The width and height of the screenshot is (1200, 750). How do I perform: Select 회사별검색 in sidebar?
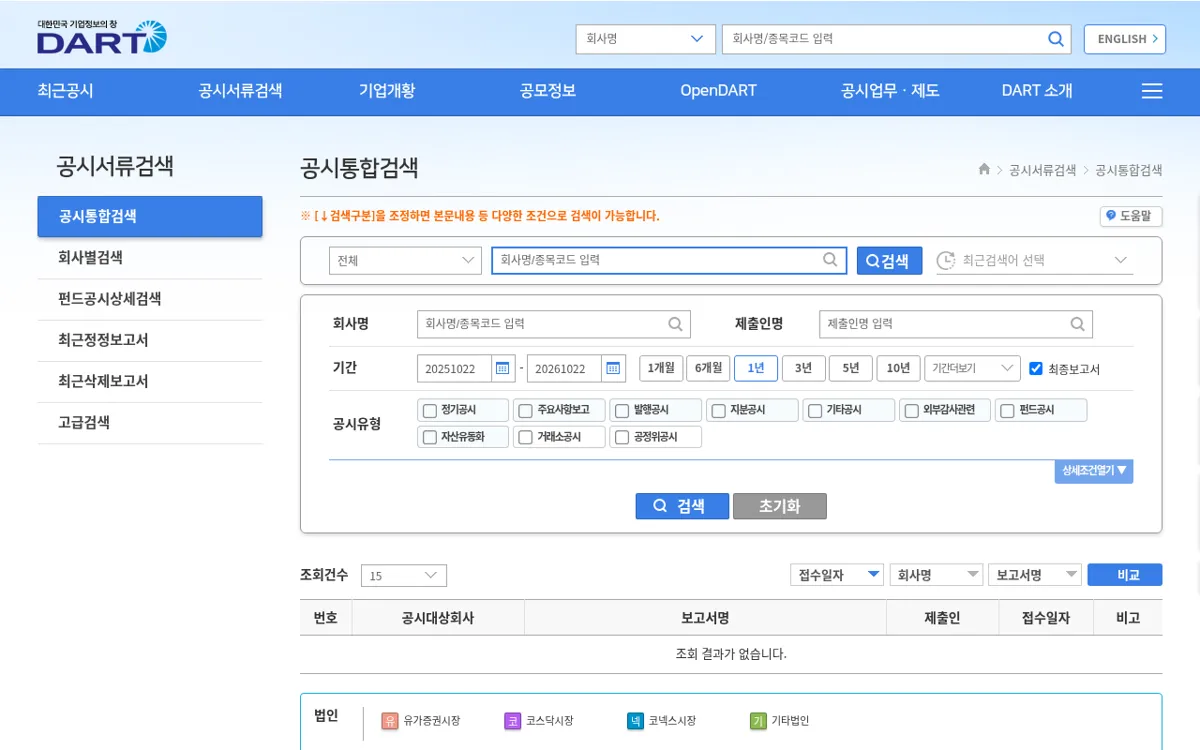click(150, 258)
